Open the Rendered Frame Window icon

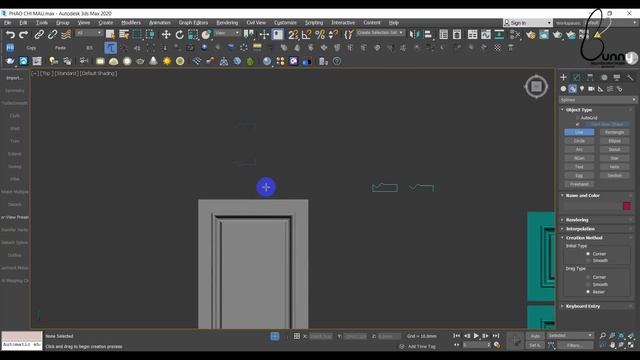click(544, 35)
